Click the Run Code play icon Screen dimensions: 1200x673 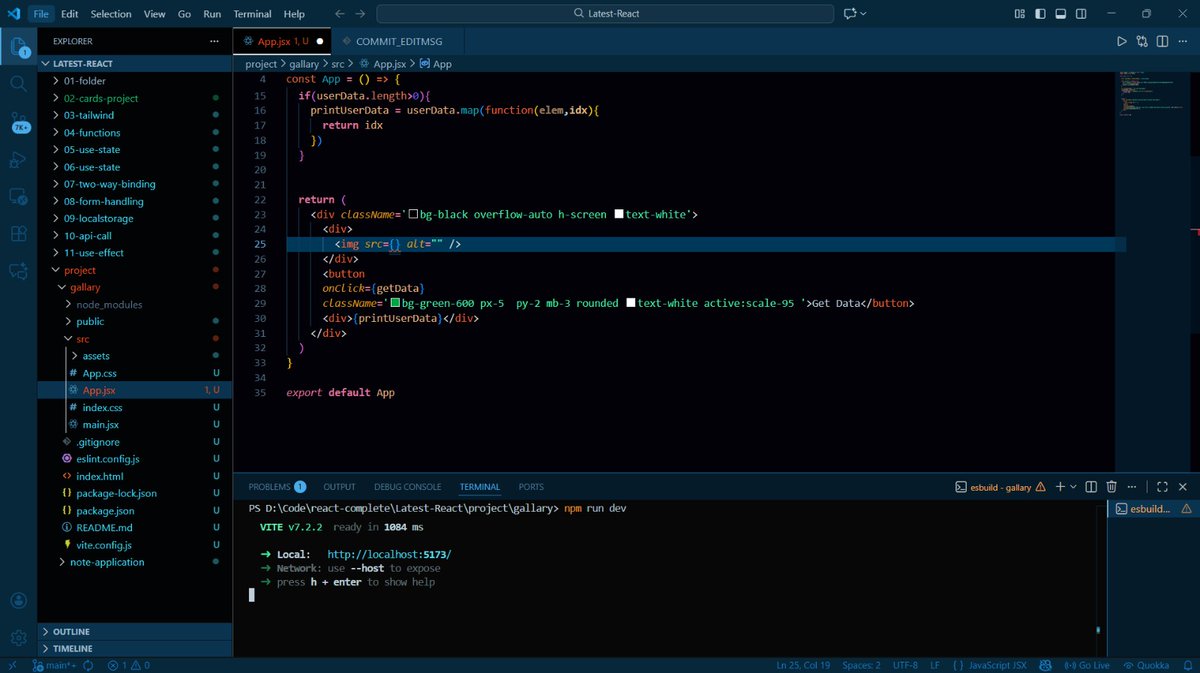(1121, 41)
